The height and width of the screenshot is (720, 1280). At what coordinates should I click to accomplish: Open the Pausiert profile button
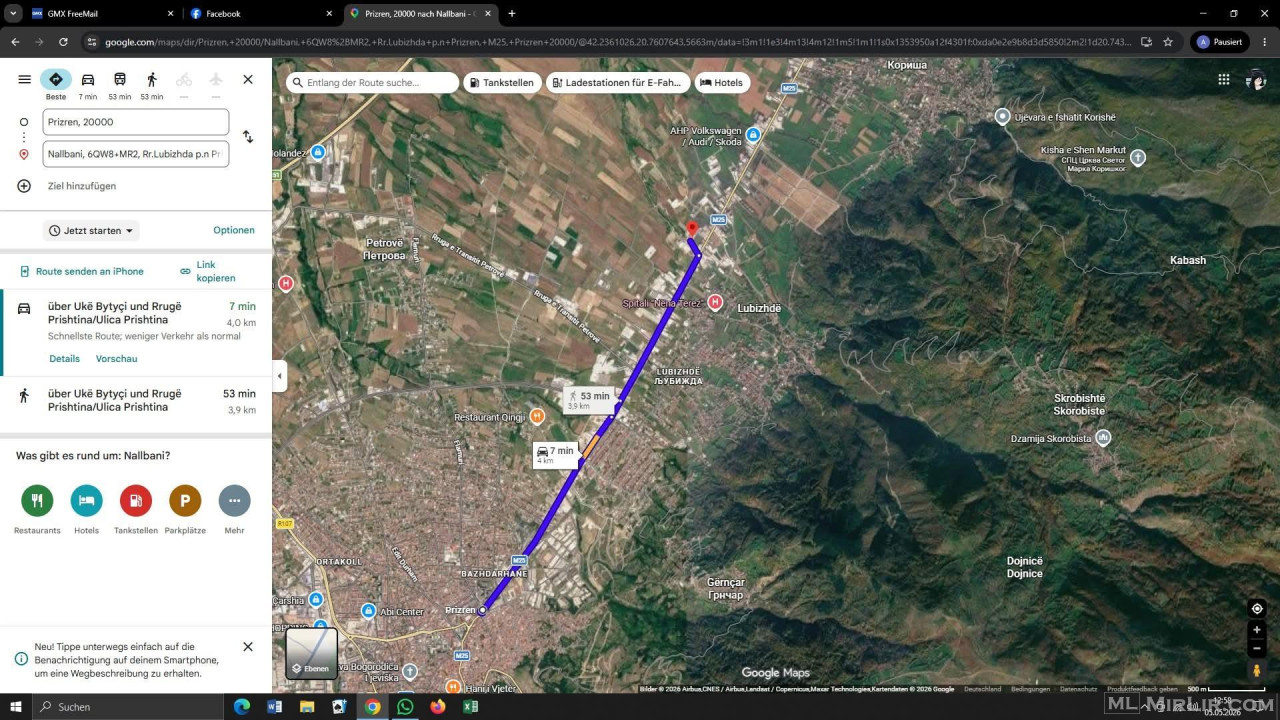tap(1219, 42)
